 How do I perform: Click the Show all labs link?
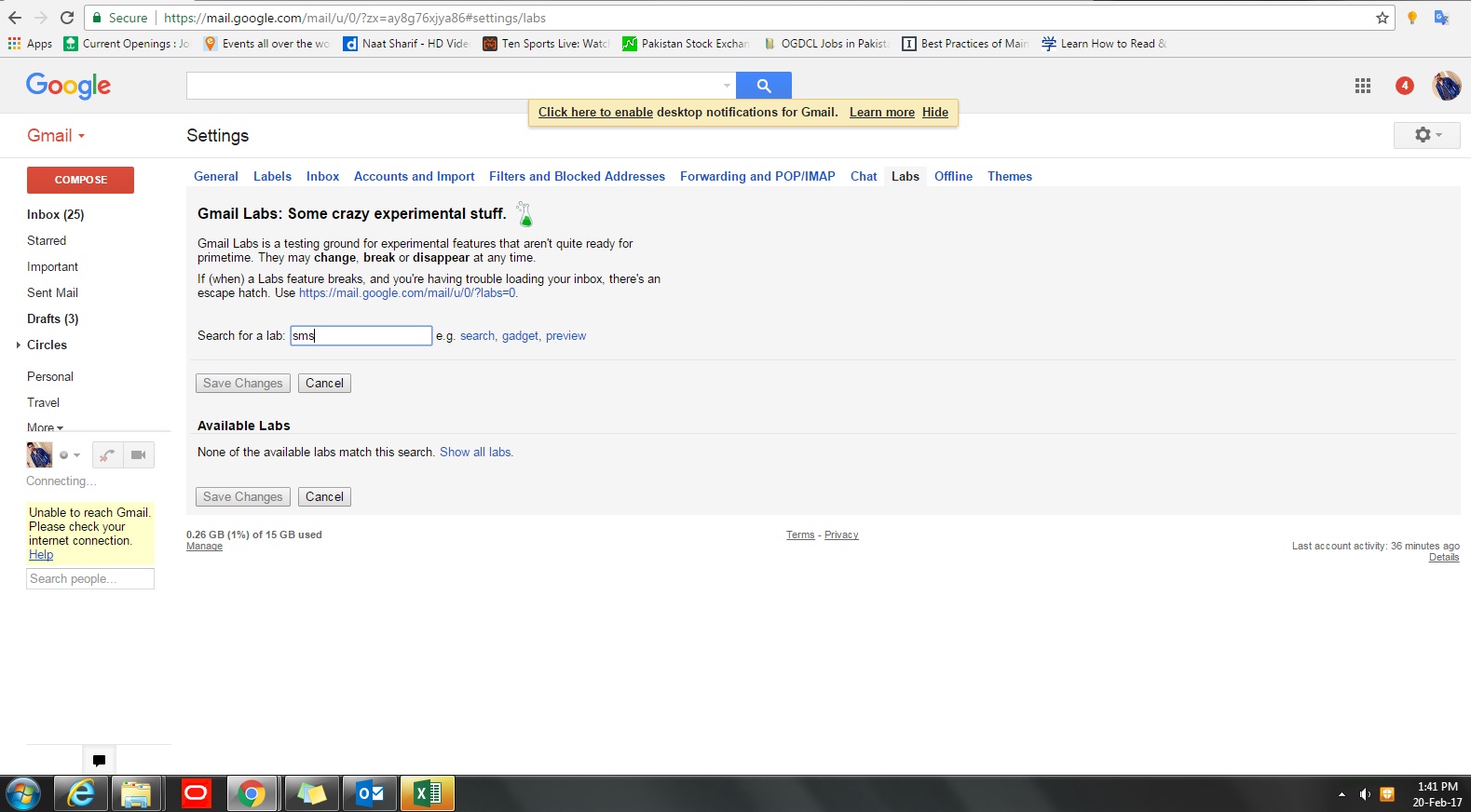tap(476, 453)
